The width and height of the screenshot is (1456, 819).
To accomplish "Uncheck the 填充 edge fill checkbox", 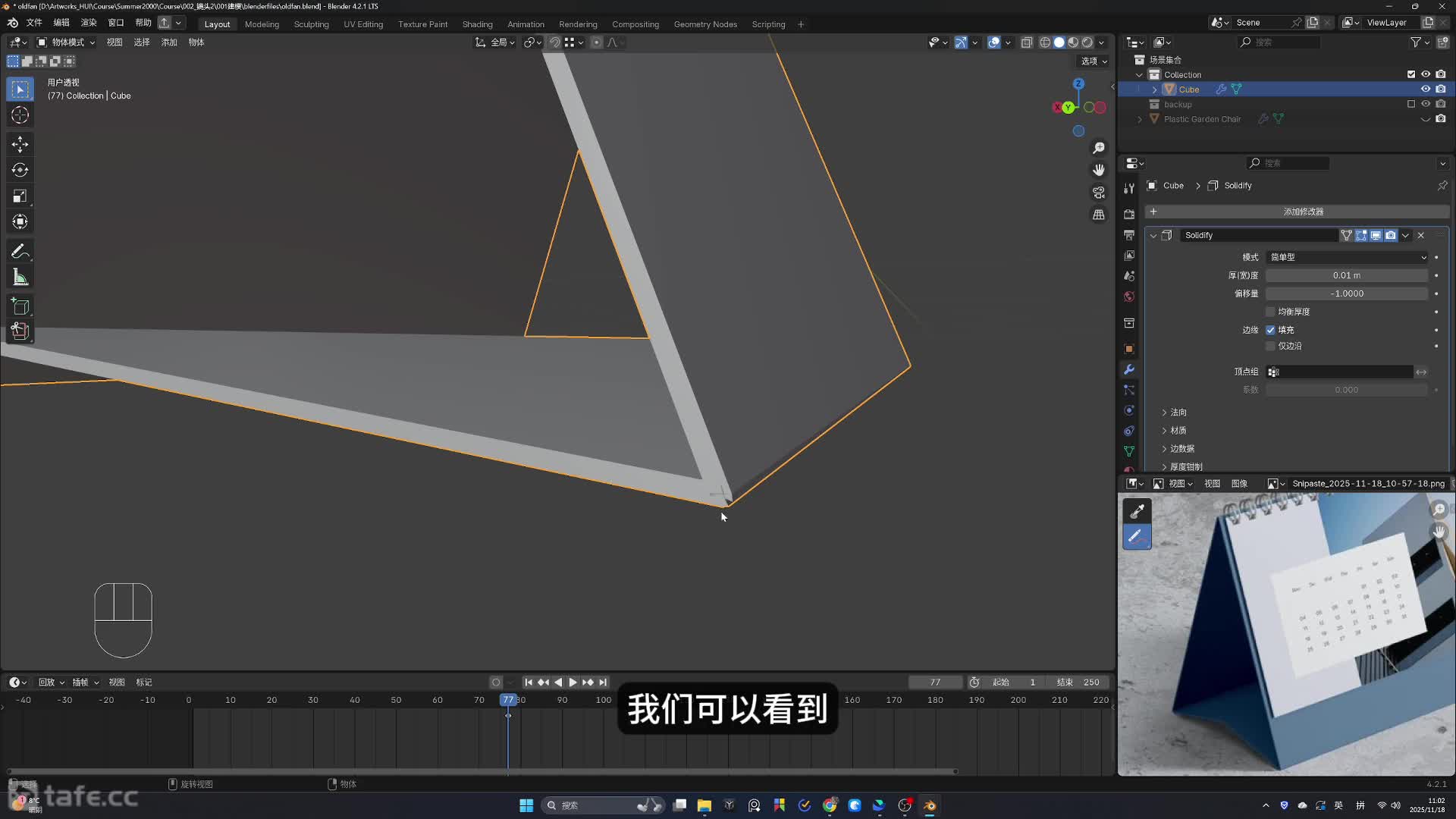I will [x=1270, y=330].
